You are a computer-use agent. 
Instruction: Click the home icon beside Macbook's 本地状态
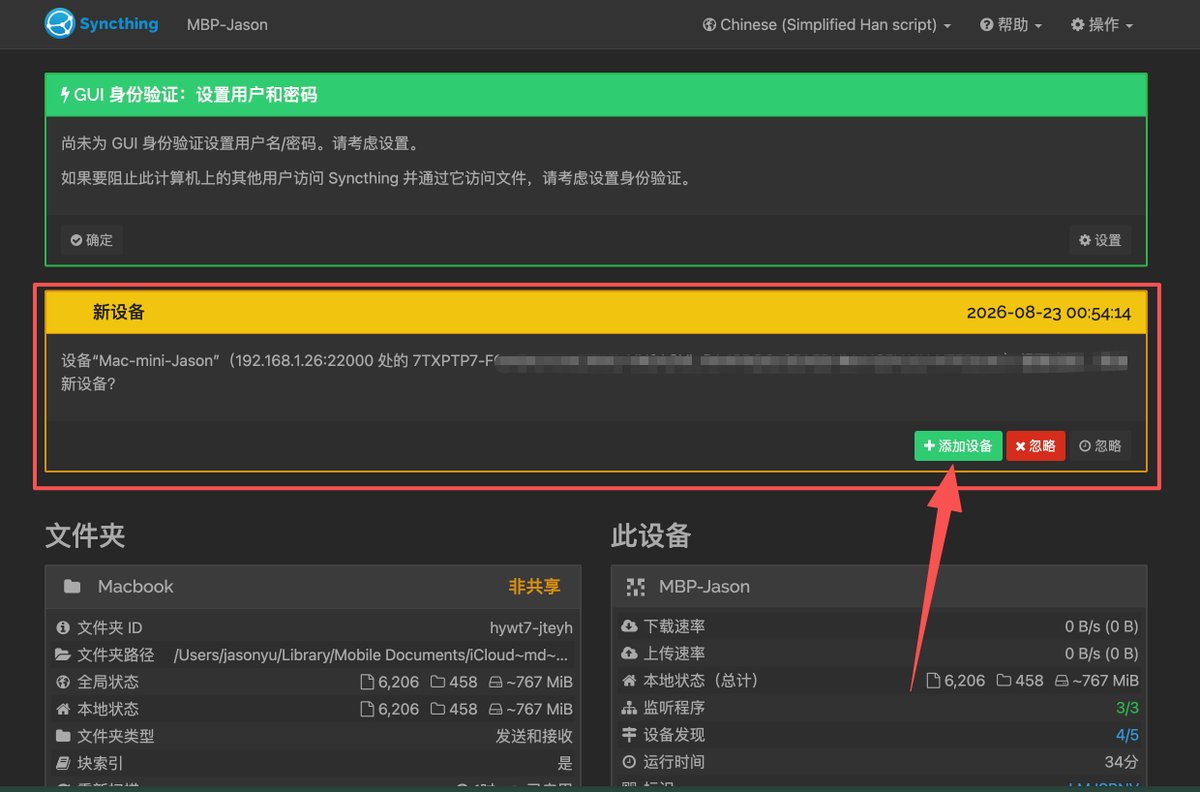point(64,709)
